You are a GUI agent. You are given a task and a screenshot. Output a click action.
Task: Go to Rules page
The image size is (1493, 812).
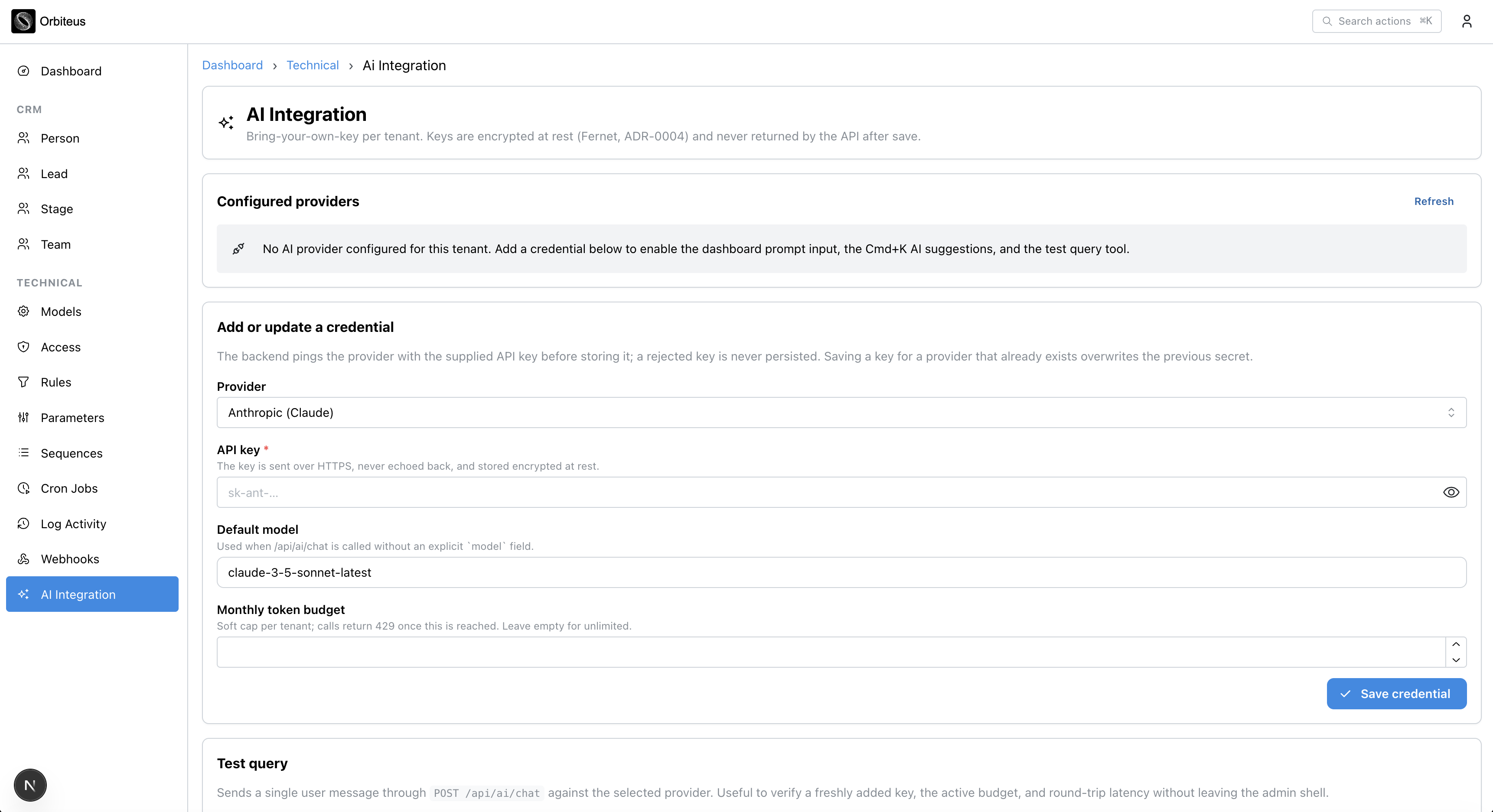92,382
